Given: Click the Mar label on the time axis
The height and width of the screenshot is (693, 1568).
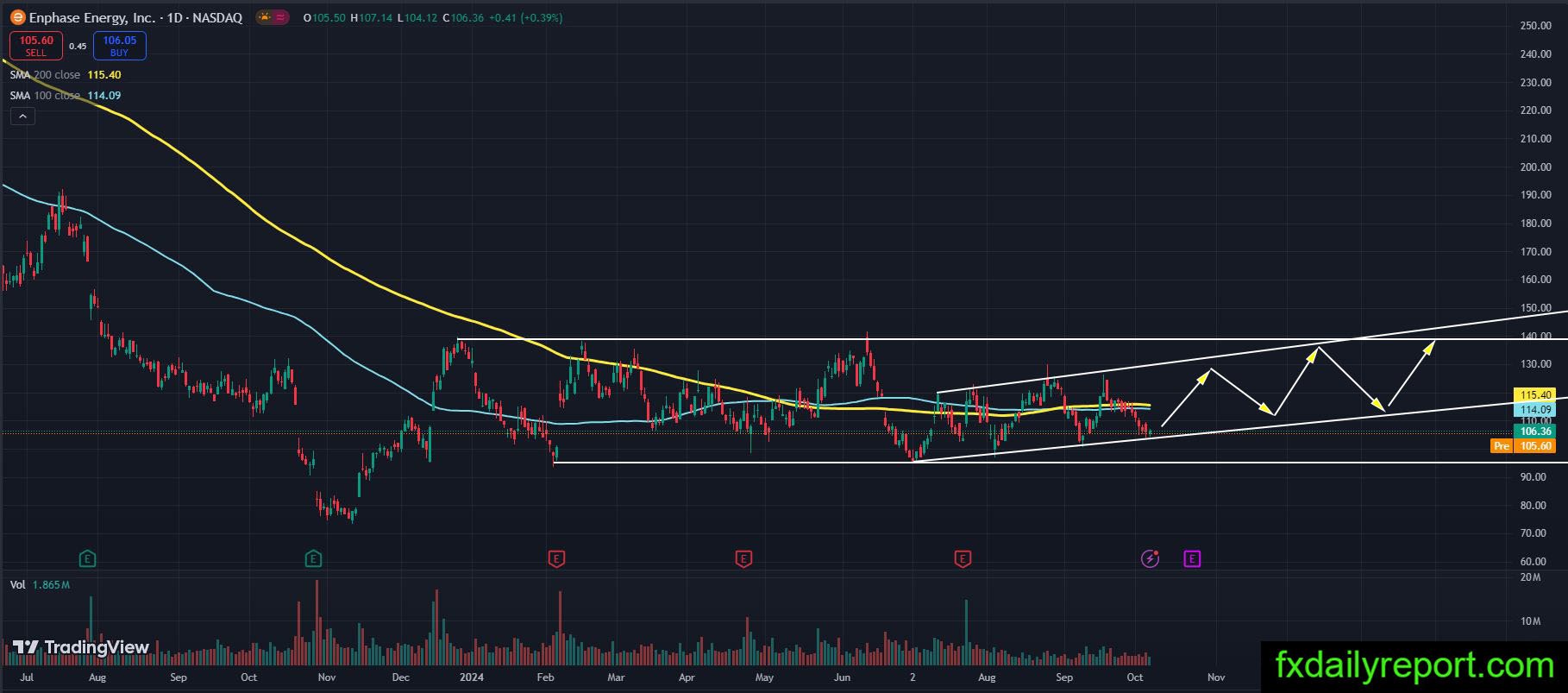Looking at the screenshot, I should point(616,677).
